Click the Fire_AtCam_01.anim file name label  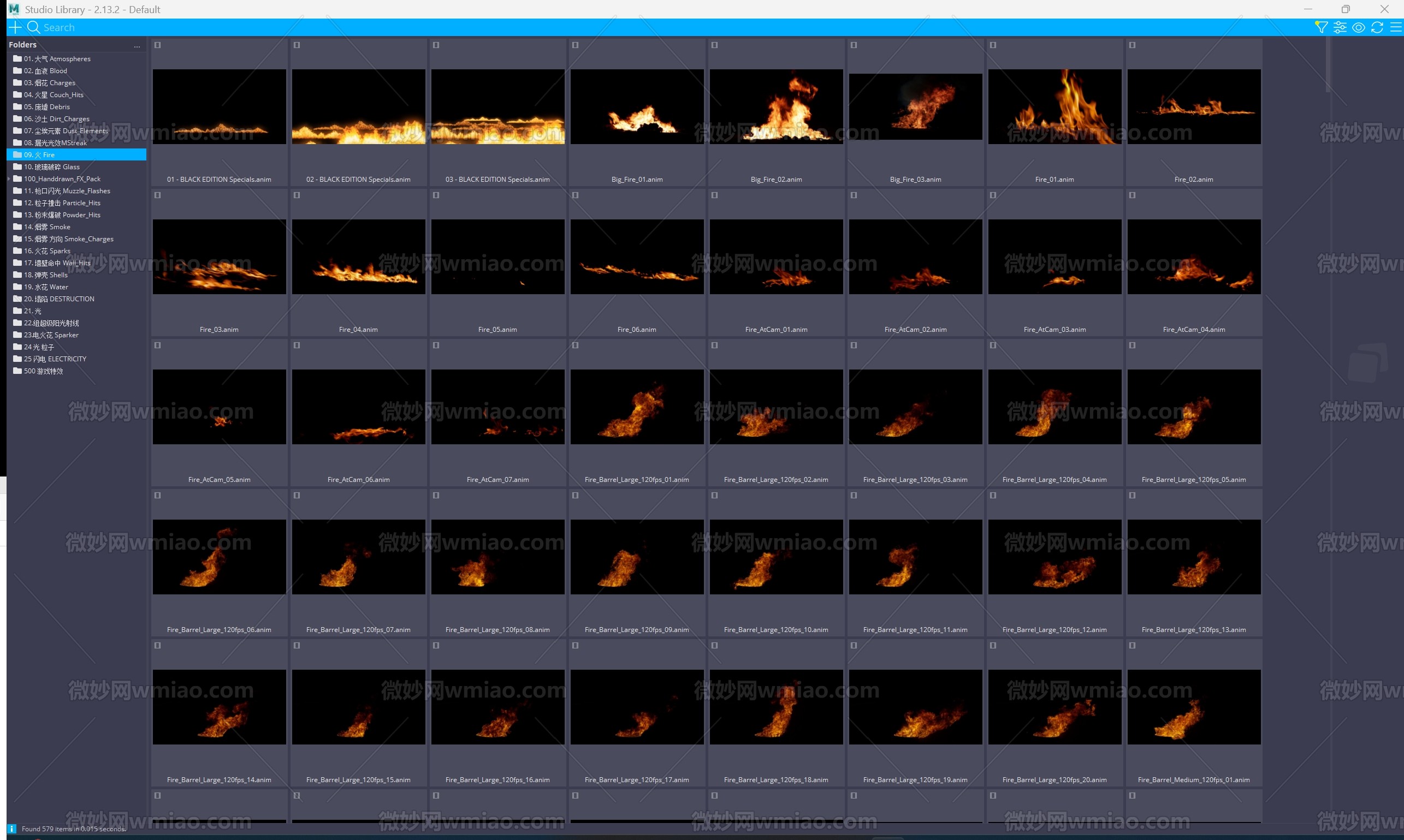[x=777, y=330]
